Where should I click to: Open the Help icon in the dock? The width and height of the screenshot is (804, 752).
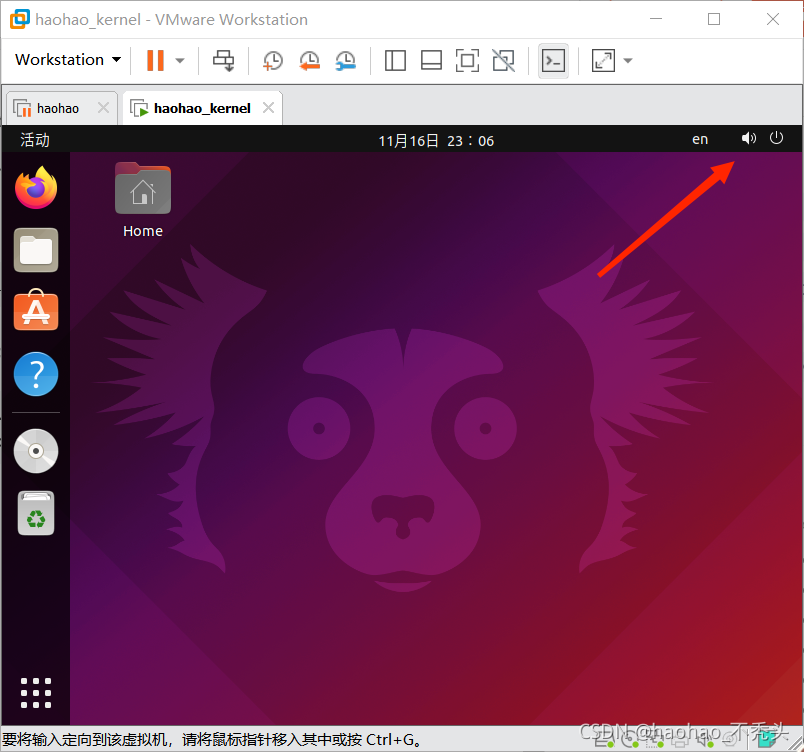pyautogui.click(x=36, y=374)
